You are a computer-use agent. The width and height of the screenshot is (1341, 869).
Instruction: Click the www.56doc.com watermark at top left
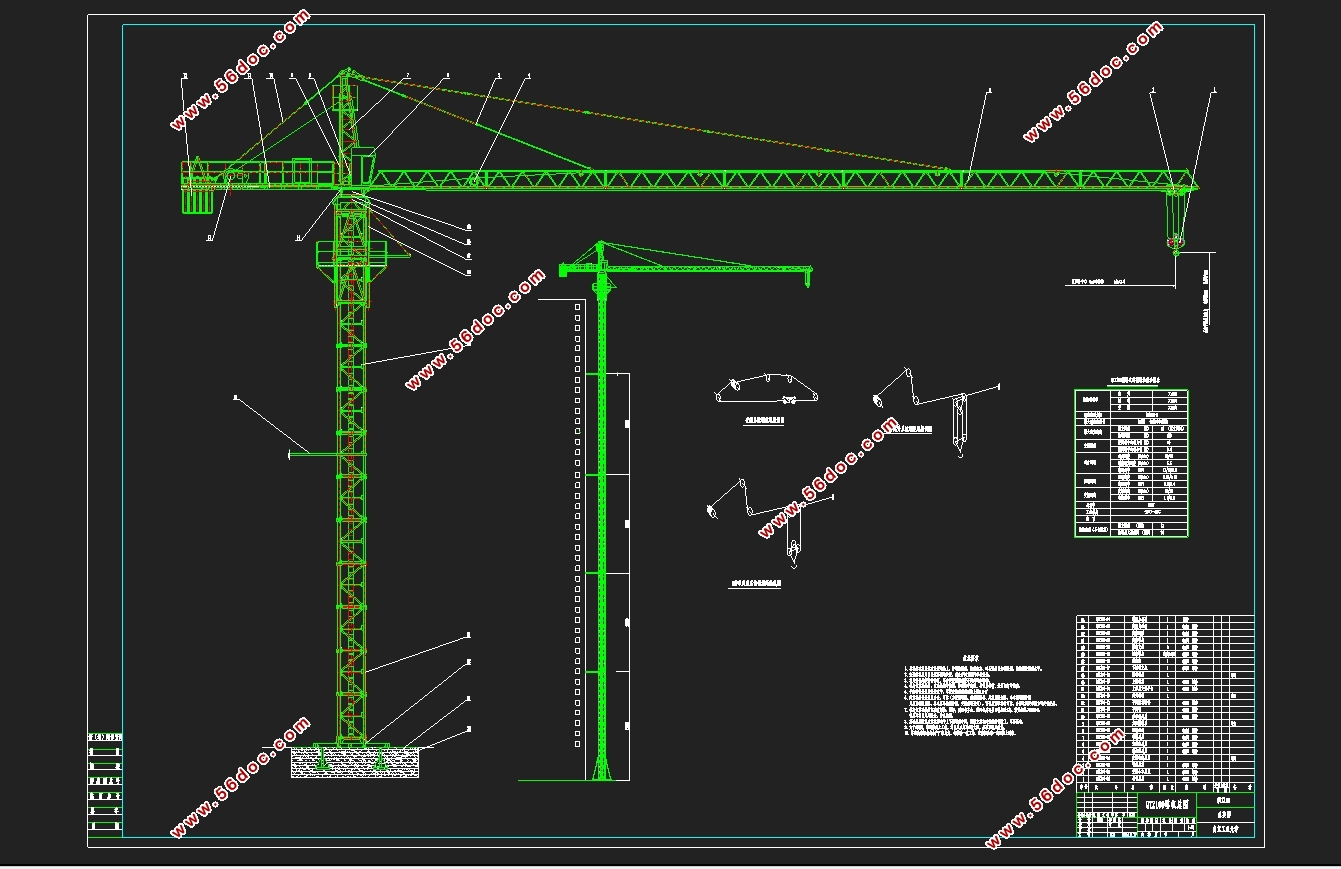tap(240, 70)
